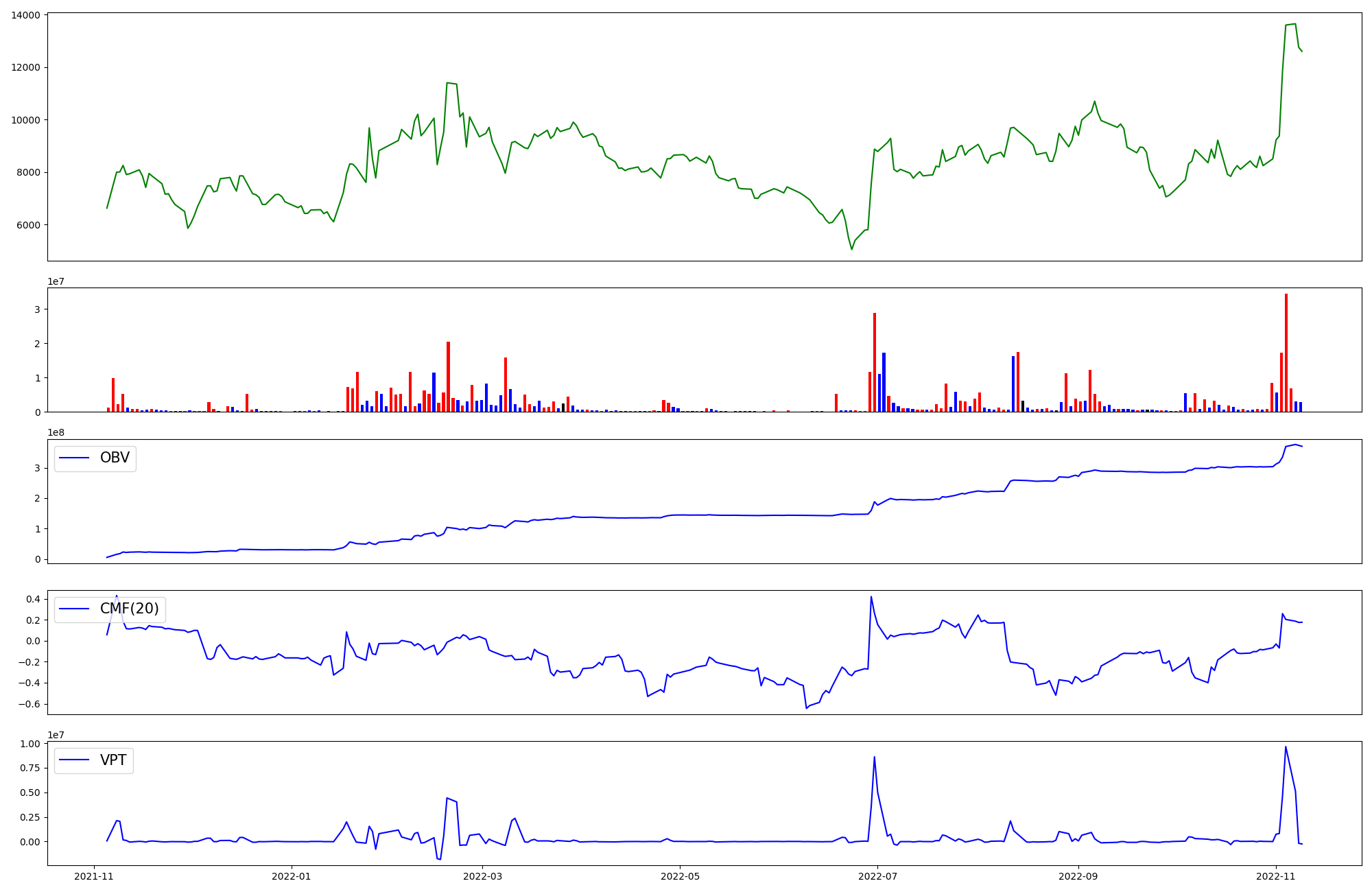1372x892 pixels.
Task: Click the CMF(20) legend label
Action: (129, 609)
